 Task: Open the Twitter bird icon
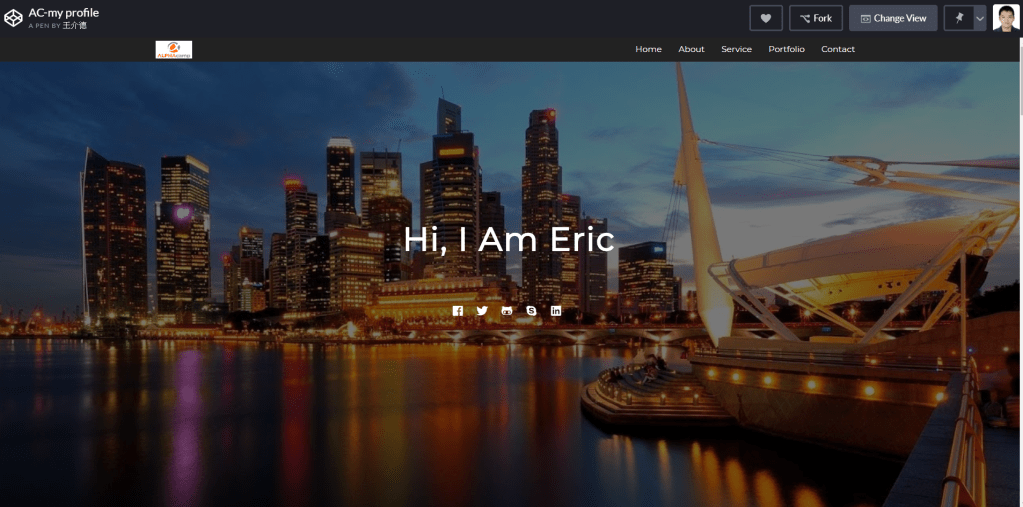[482, 311]
